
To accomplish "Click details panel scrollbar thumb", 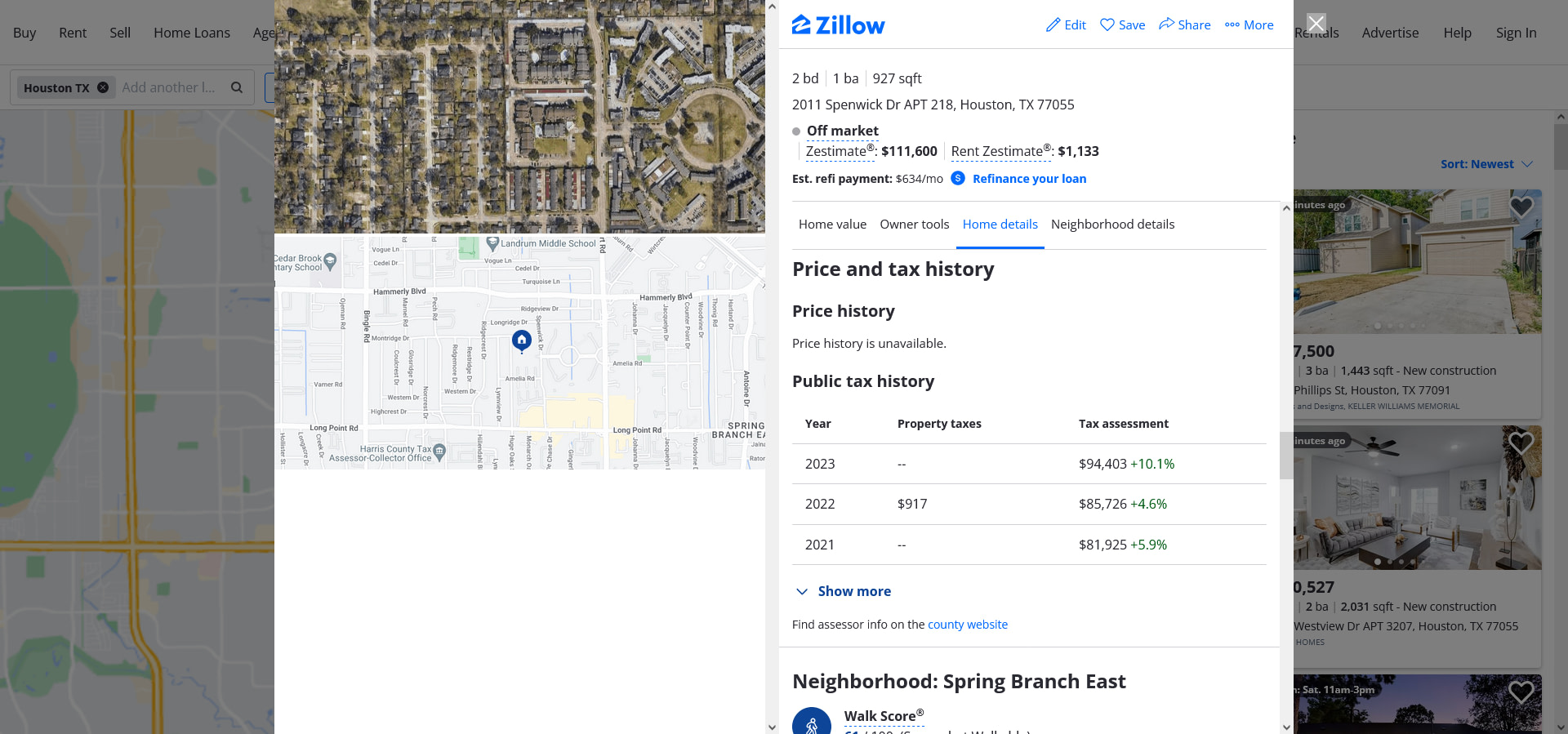I will (x=1286, y=456).
